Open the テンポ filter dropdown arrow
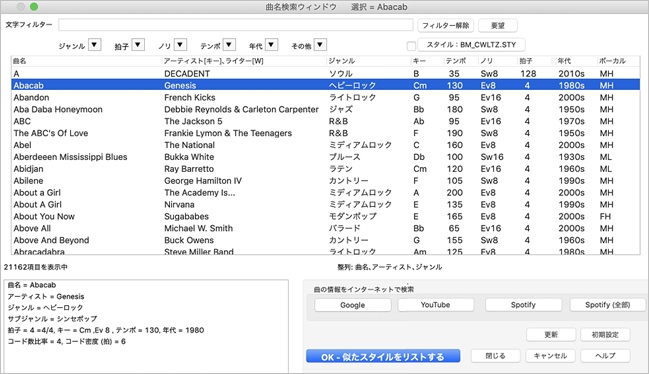The width and height of the screenshot is (649, 374). (229, 45)
